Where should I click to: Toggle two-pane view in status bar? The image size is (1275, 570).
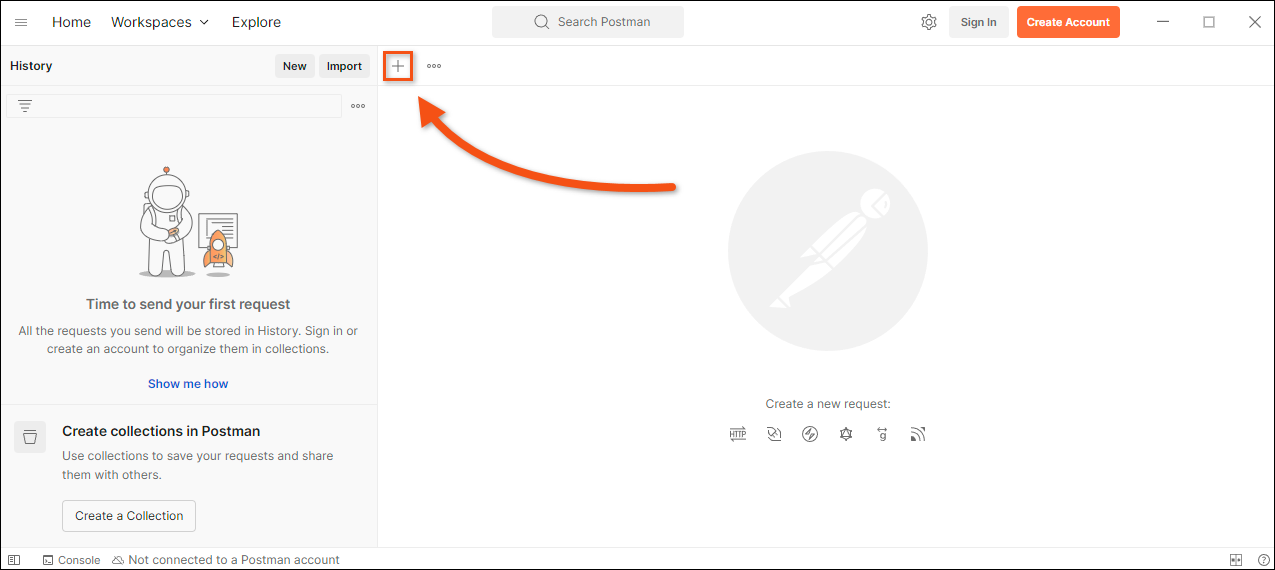[x=1236, y=560]
